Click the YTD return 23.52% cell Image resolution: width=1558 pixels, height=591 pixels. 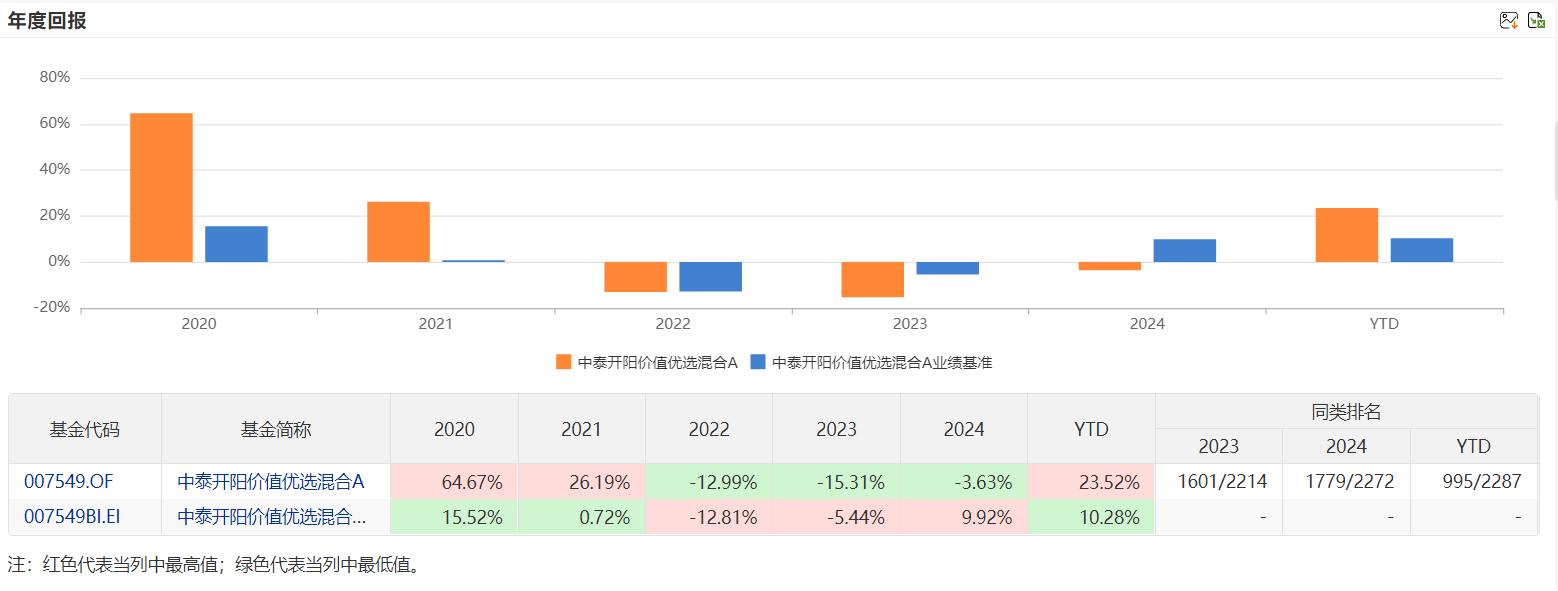tap(1091, 482)
